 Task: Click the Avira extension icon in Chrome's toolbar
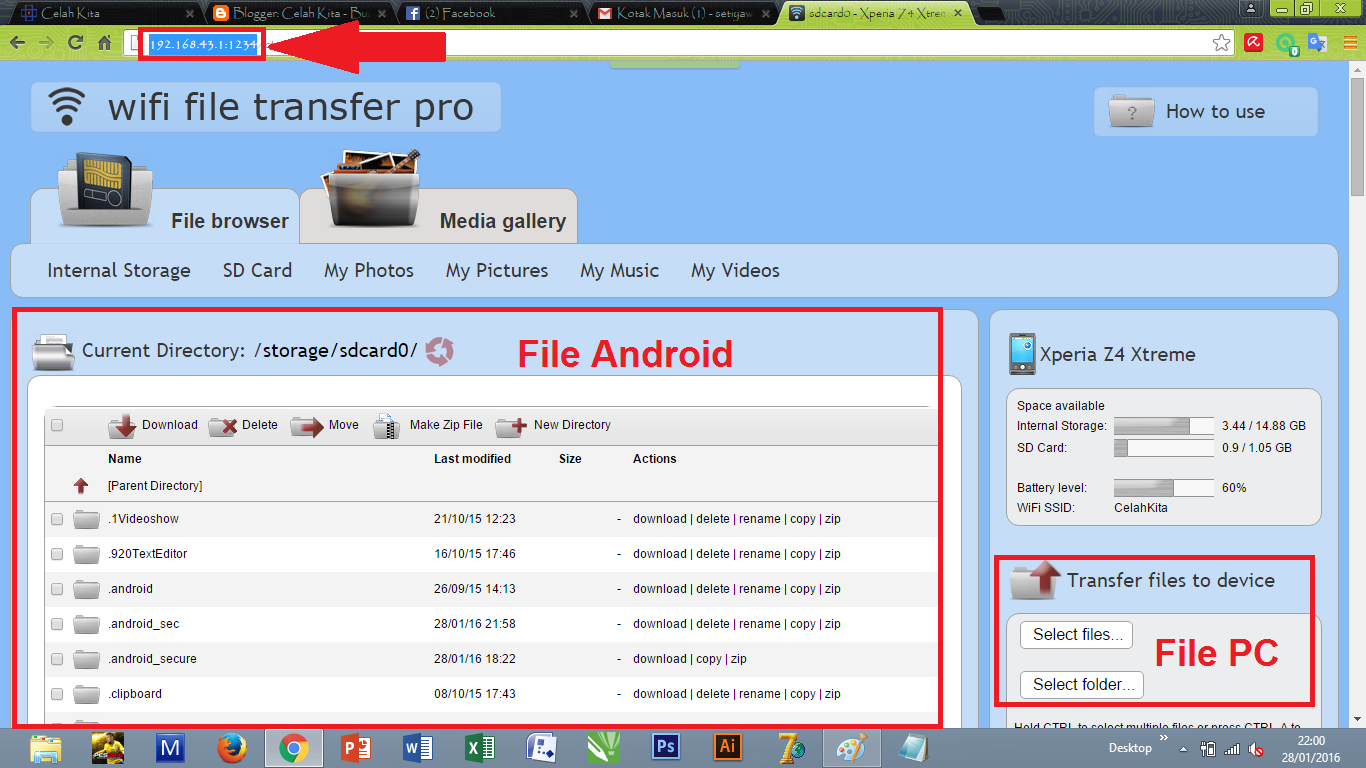point(1253,43)
